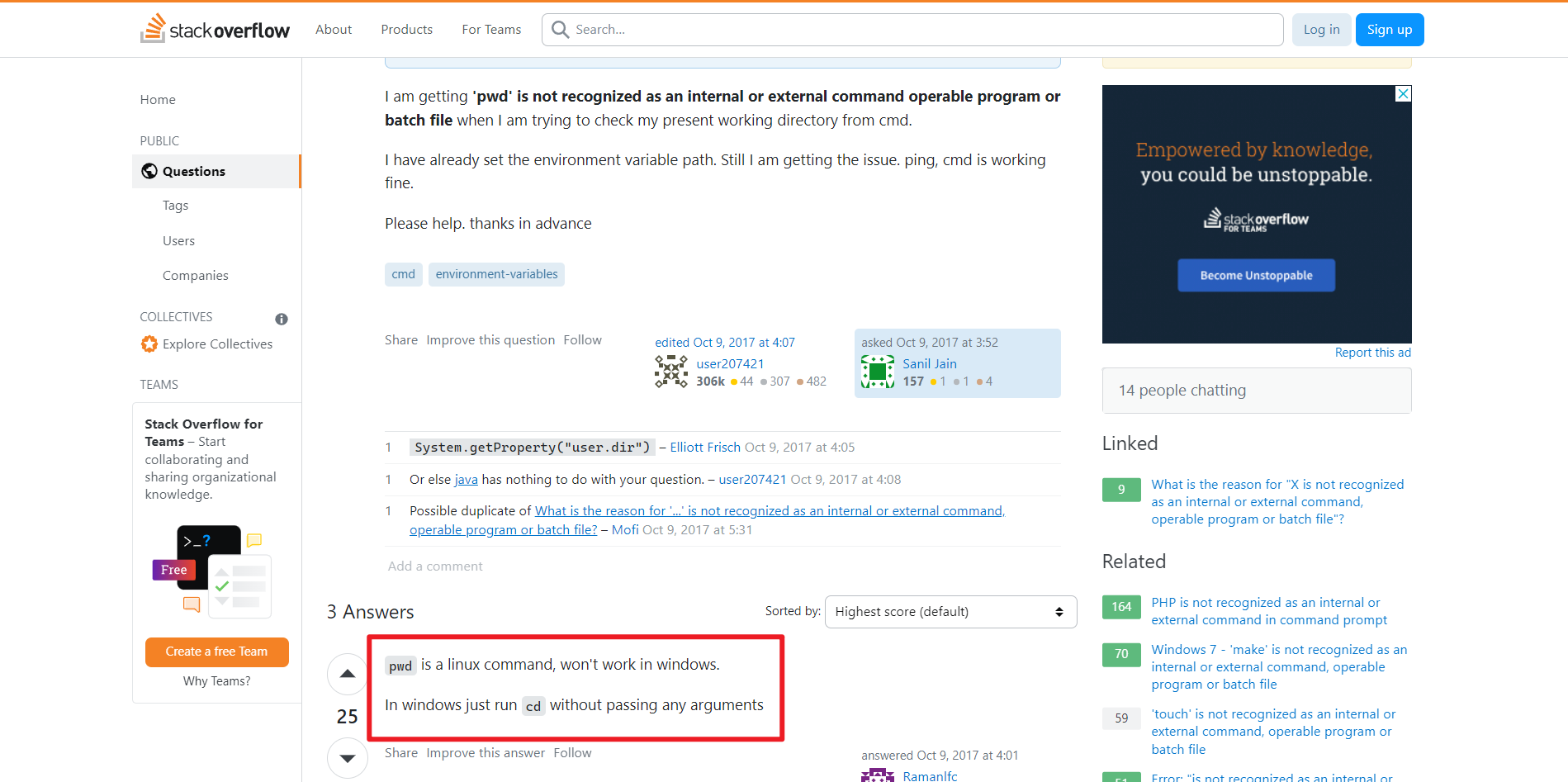Open Tags in the sidebar

pyautogui.click(x=175, y=206)
